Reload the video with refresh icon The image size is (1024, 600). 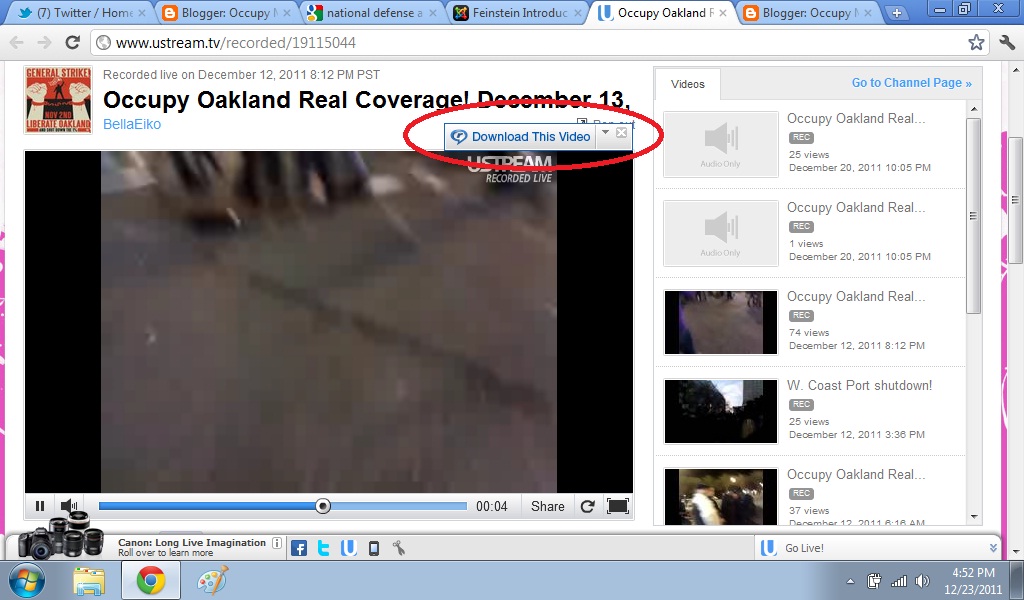(587, 506)
